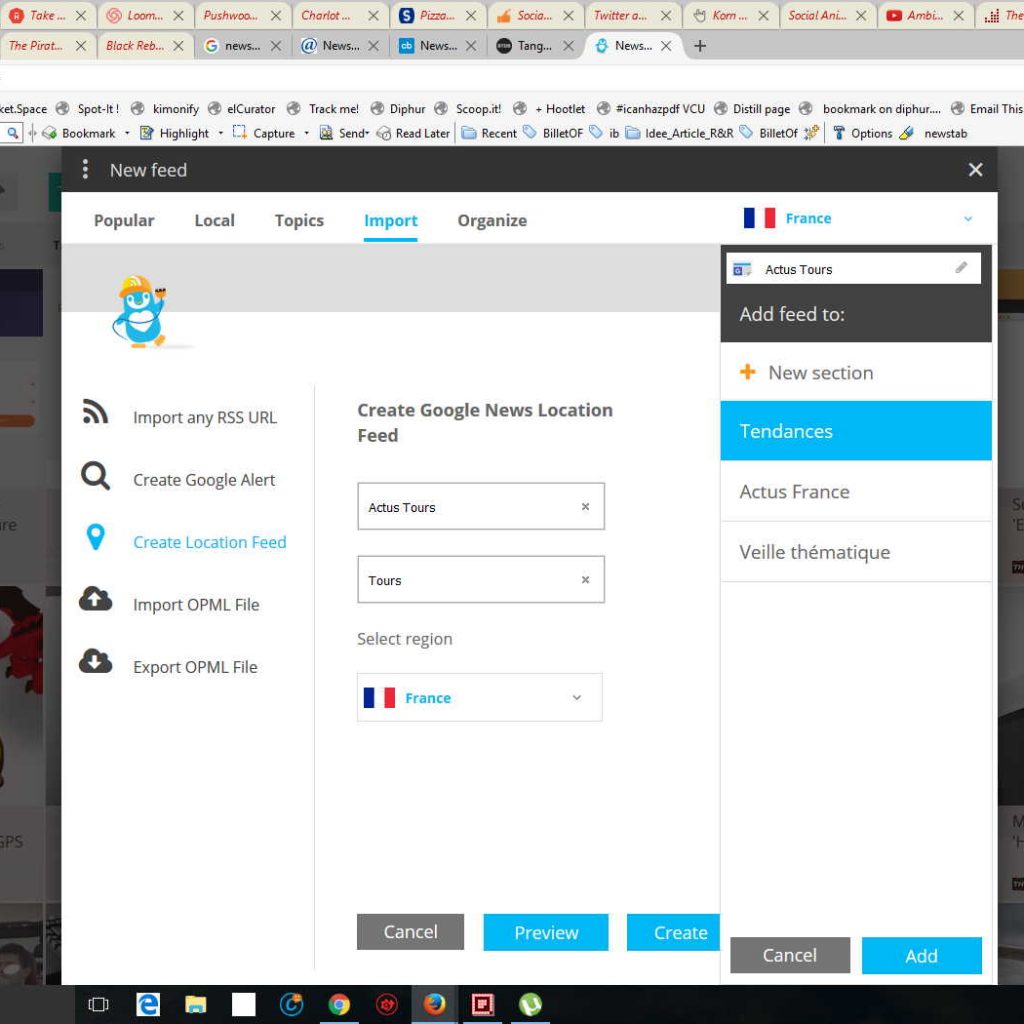This screenshot has width=1024, height=1024.
Task: Click the Highlight toolbar button
Action: tap(175, 133)
